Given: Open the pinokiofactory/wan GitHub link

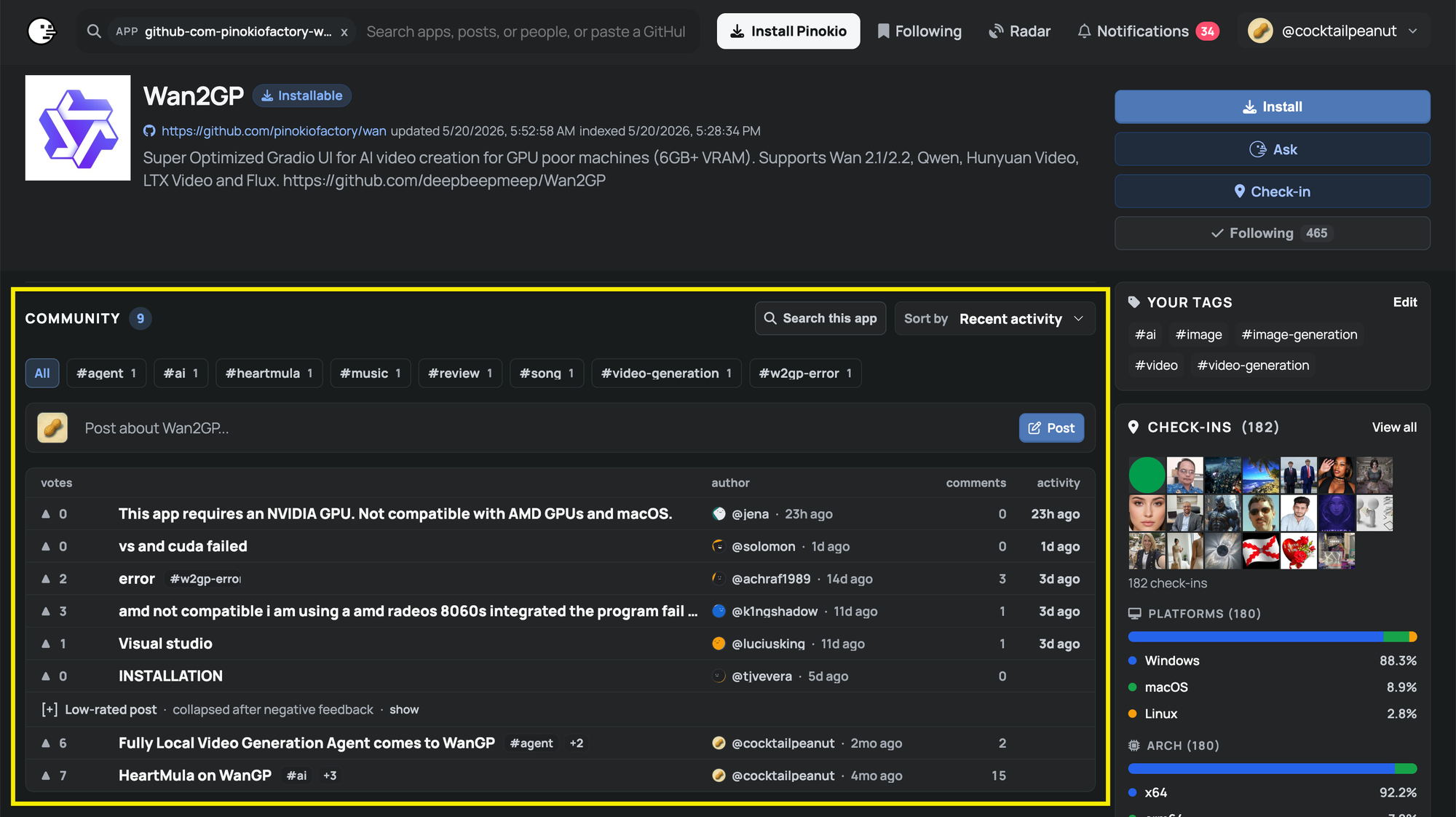Looking at the screenshot, I should click(x=274, y=131).
